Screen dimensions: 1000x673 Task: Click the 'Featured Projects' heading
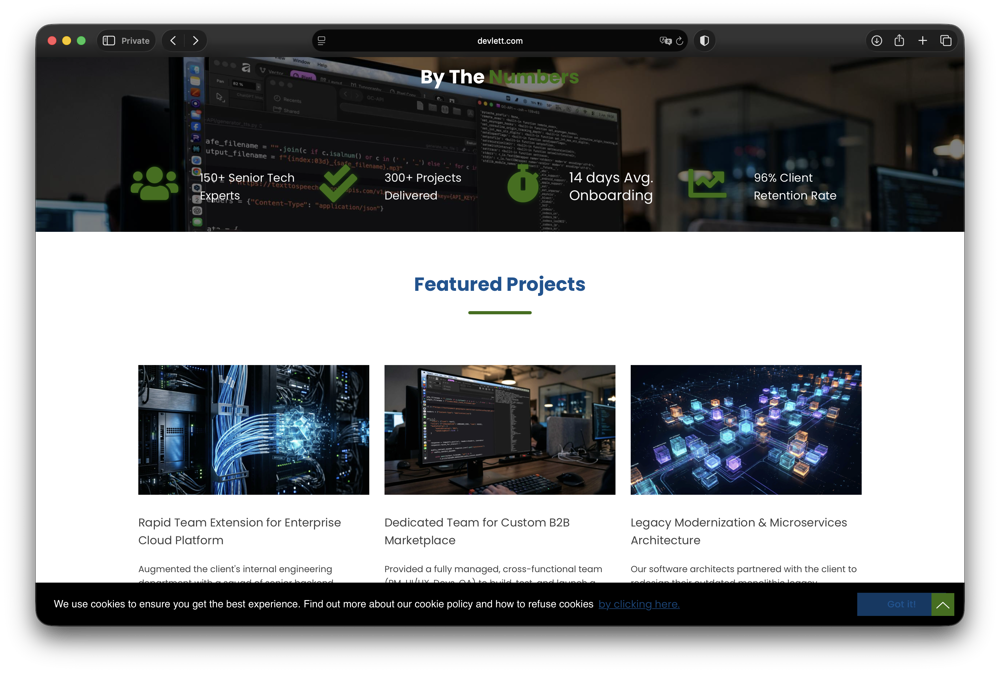[499, 284]
